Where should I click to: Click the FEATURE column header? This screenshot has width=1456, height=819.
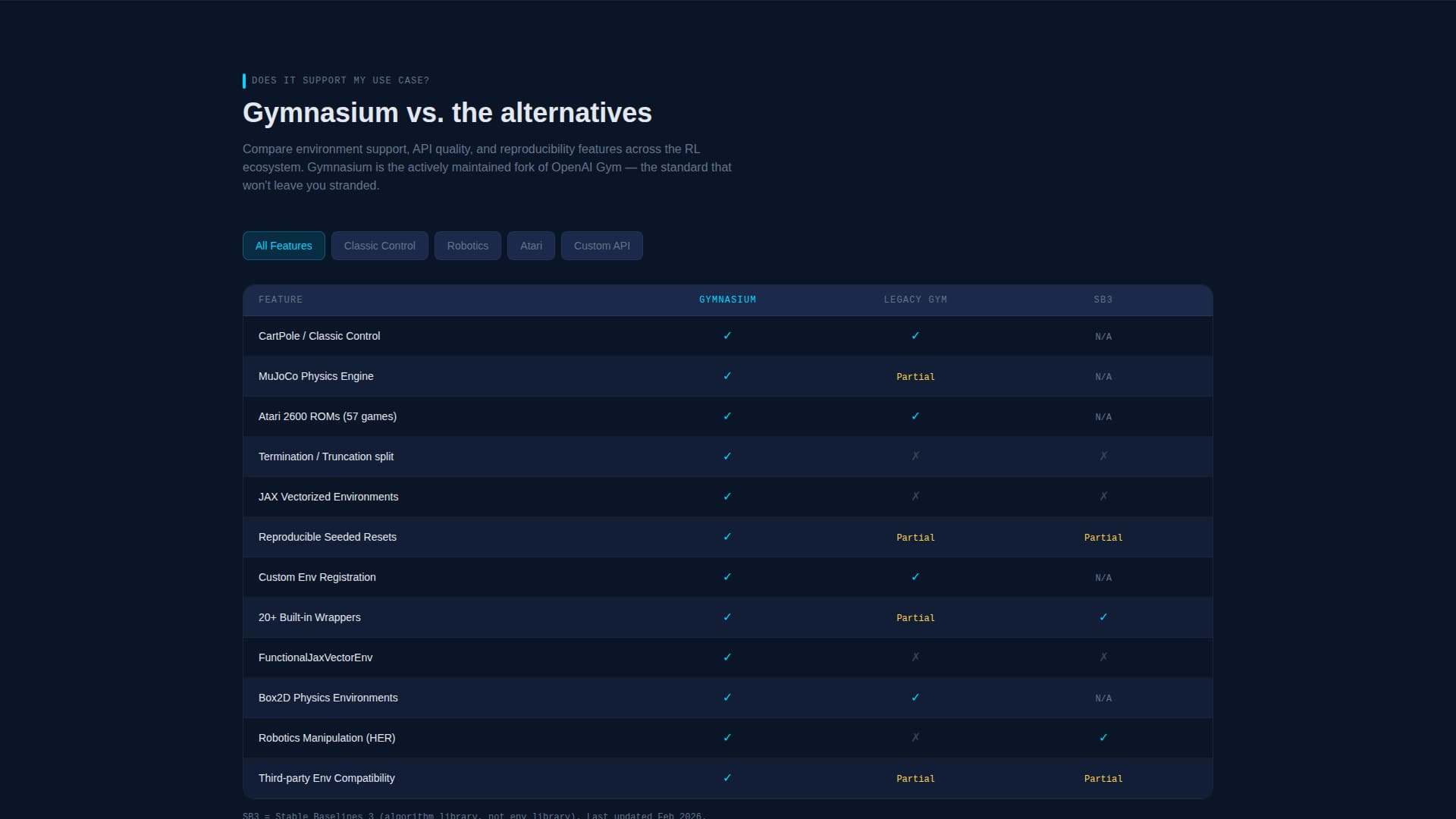pyautogui.click(x=281, y=300)
